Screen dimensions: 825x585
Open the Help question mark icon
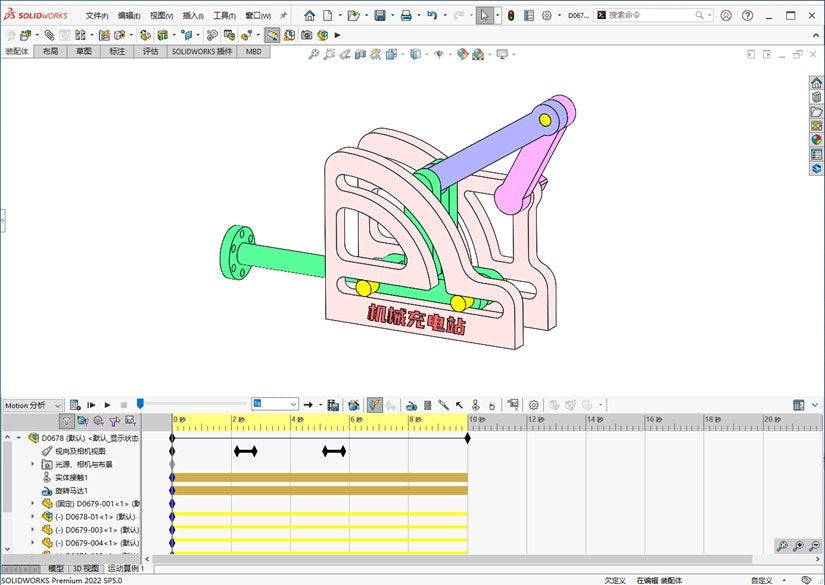click(747, 16)
